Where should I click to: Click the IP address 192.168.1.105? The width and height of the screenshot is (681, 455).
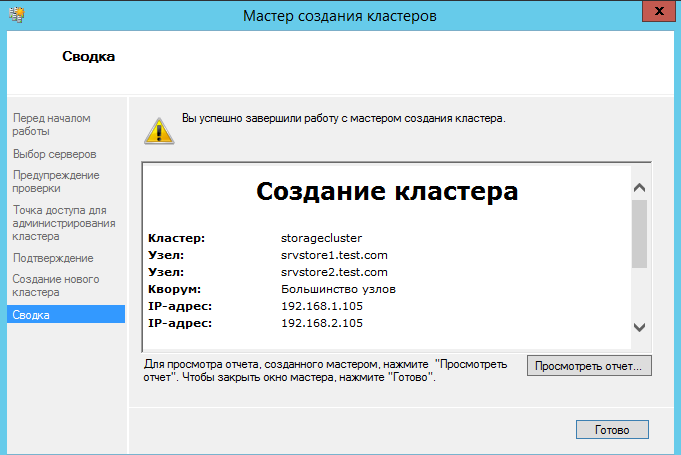pyautogui.click(x=322, y=306)
